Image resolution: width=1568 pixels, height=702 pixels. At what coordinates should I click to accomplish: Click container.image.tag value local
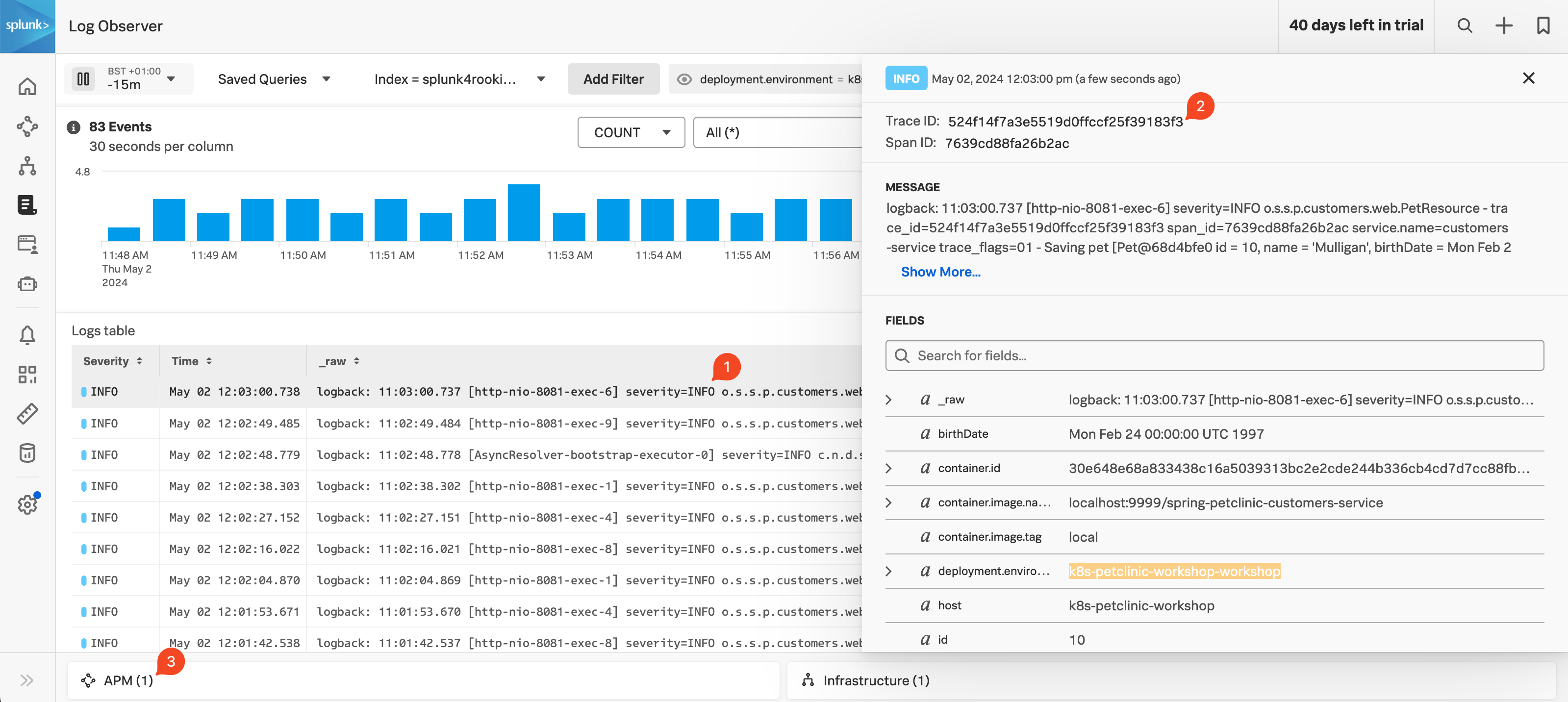tap(1083, 537)
